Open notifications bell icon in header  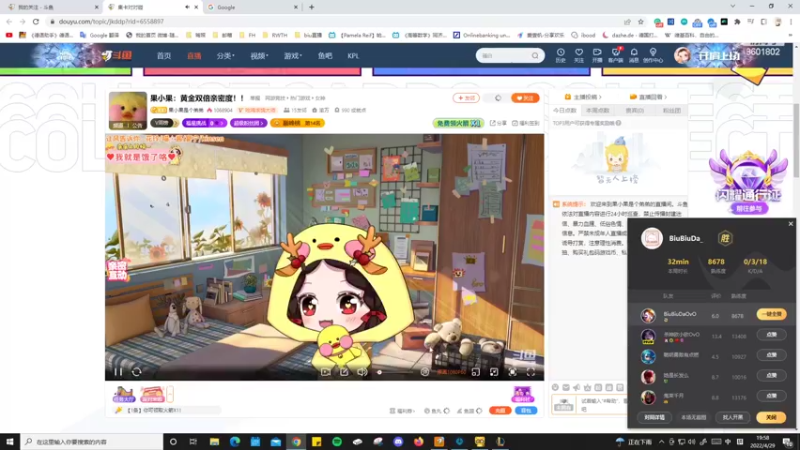point(634,55)
